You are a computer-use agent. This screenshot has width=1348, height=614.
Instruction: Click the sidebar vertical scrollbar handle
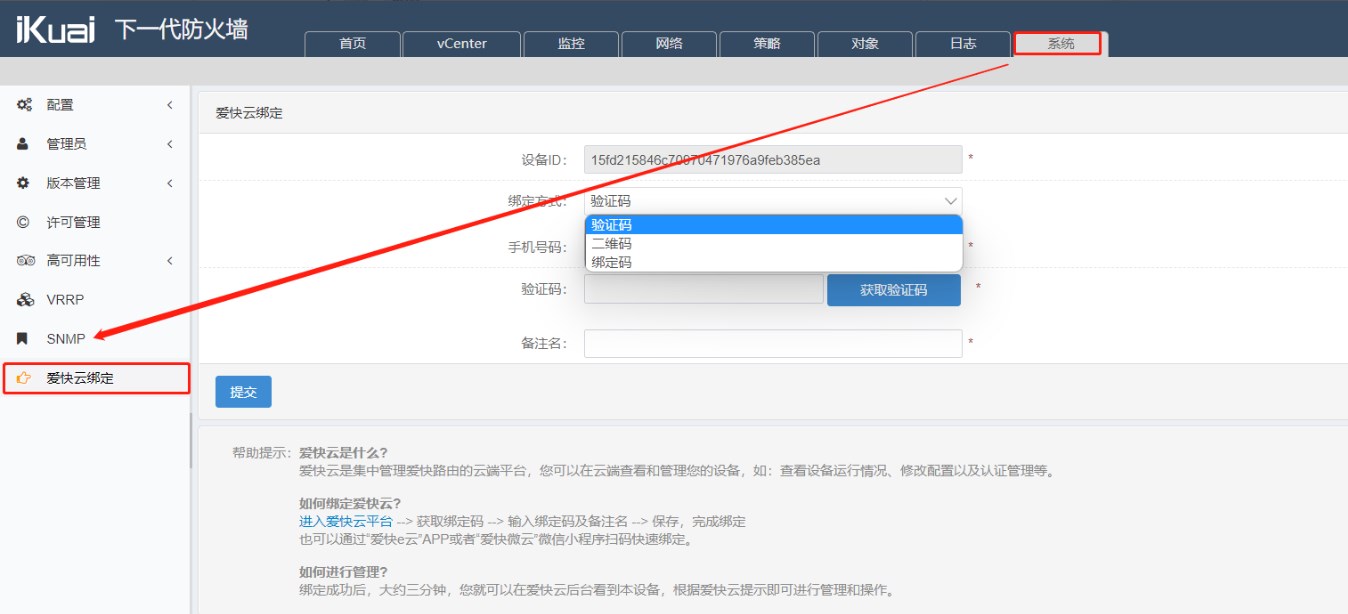pos(190,440)
